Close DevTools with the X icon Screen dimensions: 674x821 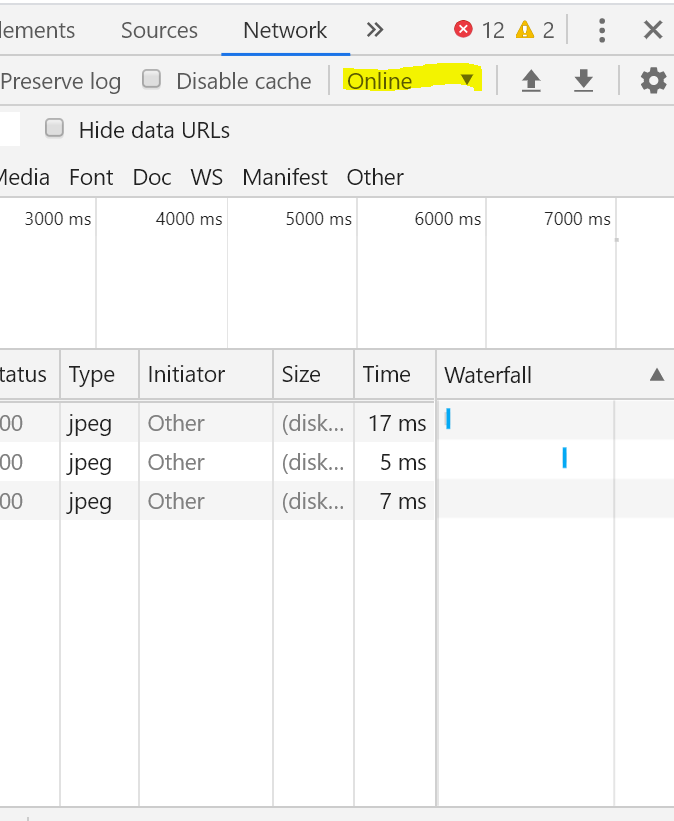point(653,30)
